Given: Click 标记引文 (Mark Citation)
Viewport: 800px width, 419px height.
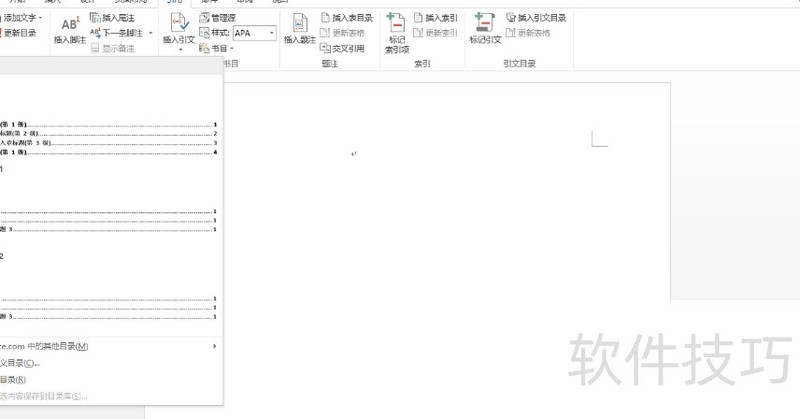Looking at the screenshot, I should coord(485,29).
